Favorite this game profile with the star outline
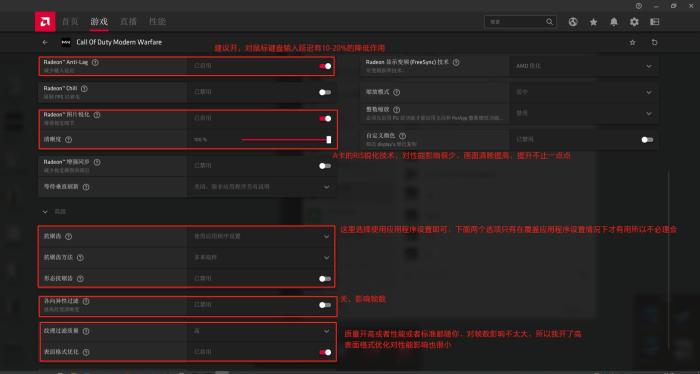 [x=633, y=42]
